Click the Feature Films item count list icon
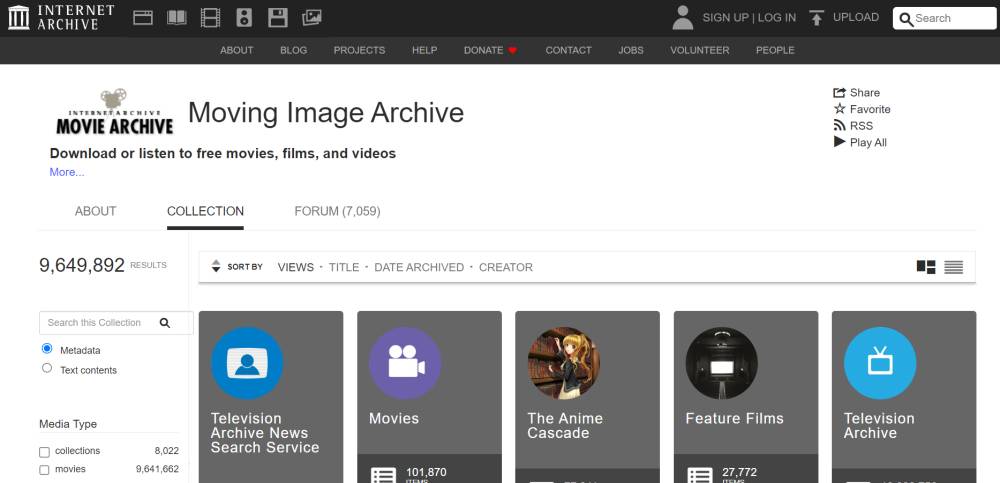The width and height of the screenshot is (1000, 483). click(x=700, y=475)
